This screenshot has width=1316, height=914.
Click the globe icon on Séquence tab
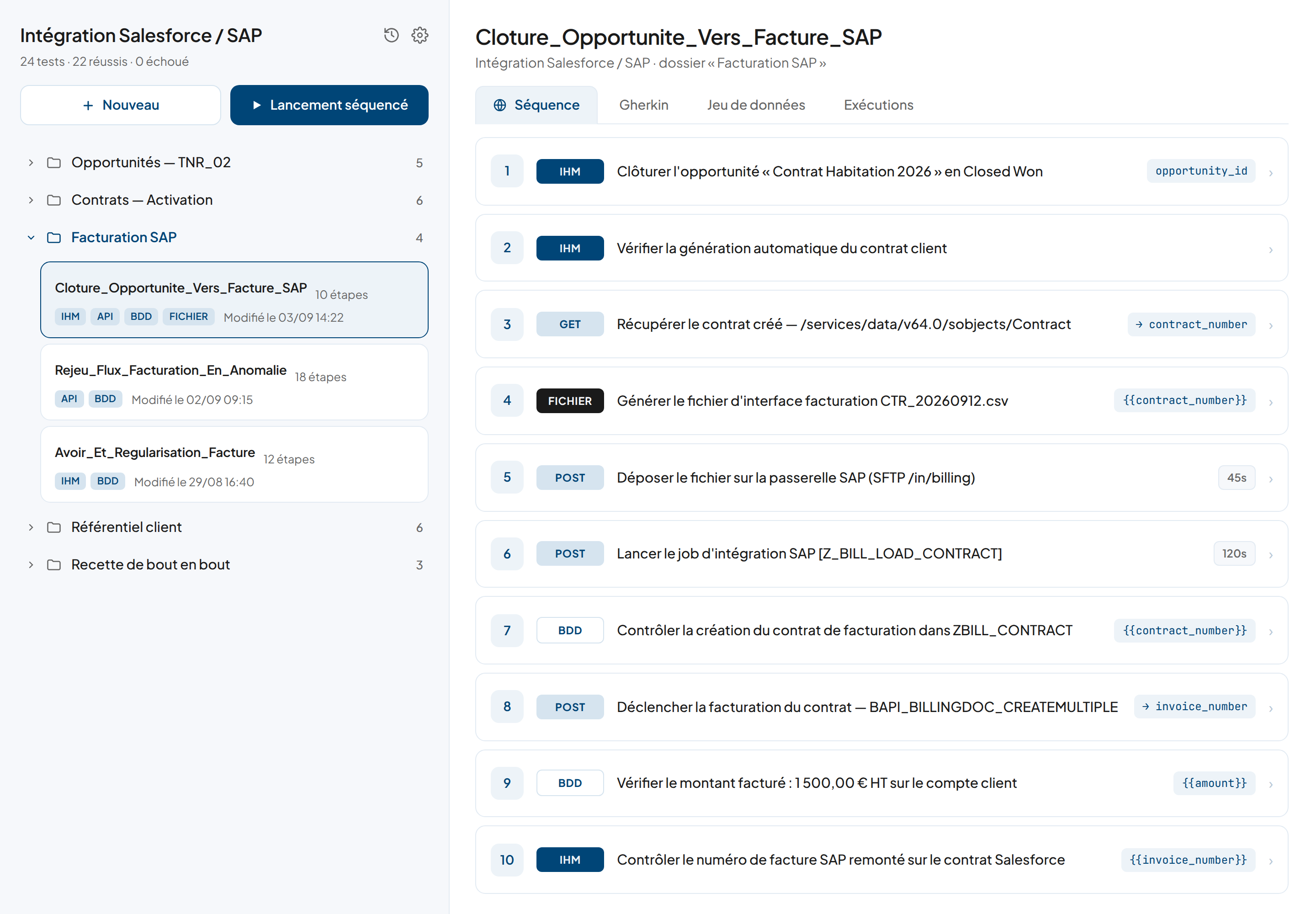point(499,105)
